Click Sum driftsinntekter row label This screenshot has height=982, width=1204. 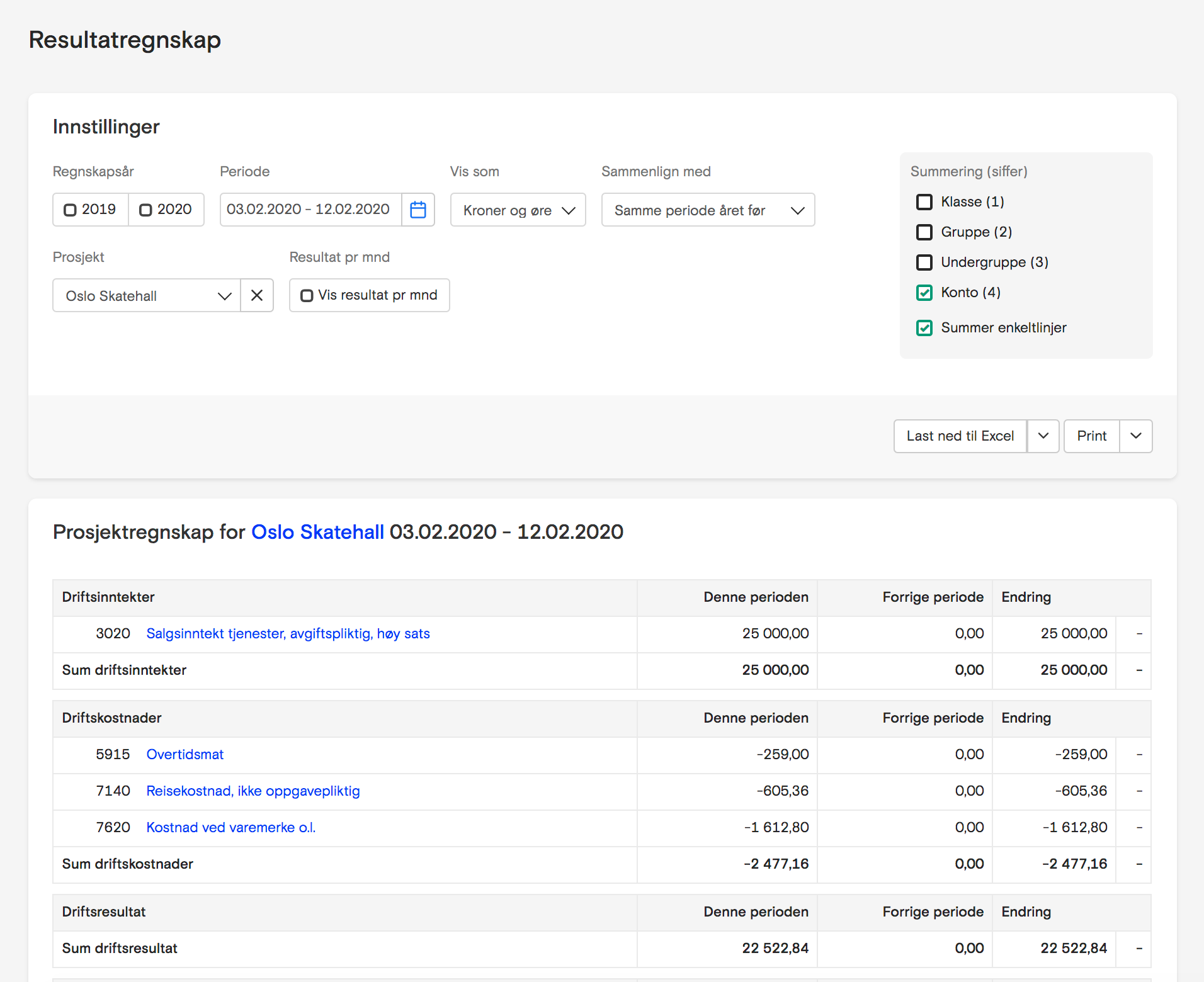click(124, 670)
